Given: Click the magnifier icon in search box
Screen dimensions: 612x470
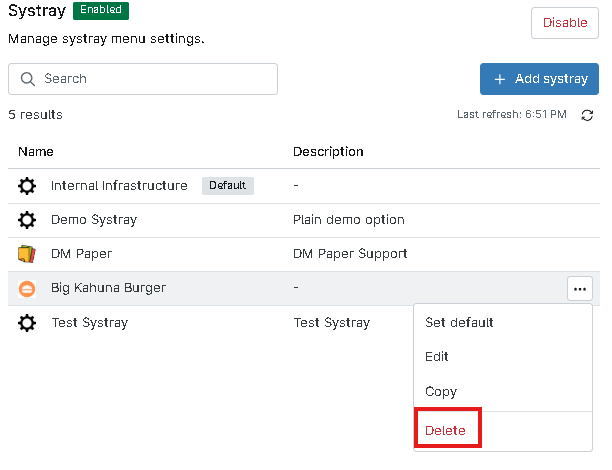Looking at the screenshot, I should pos(27,79).
